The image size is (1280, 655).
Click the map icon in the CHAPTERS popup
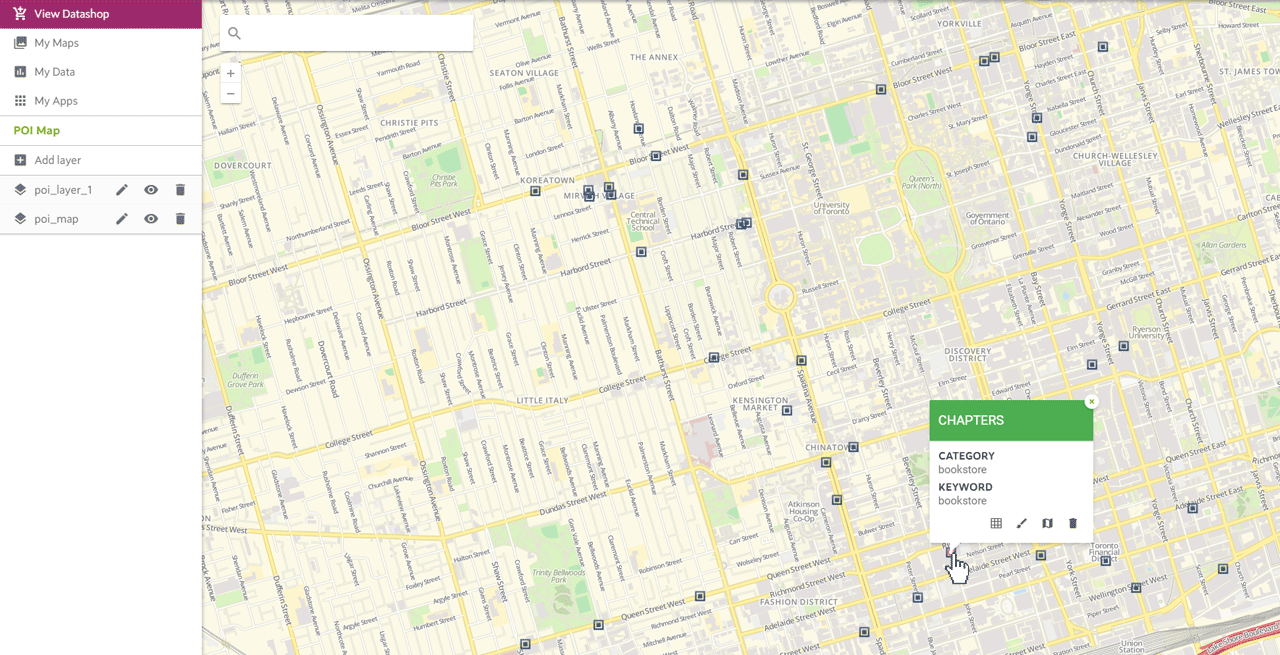coord(1047,523)
